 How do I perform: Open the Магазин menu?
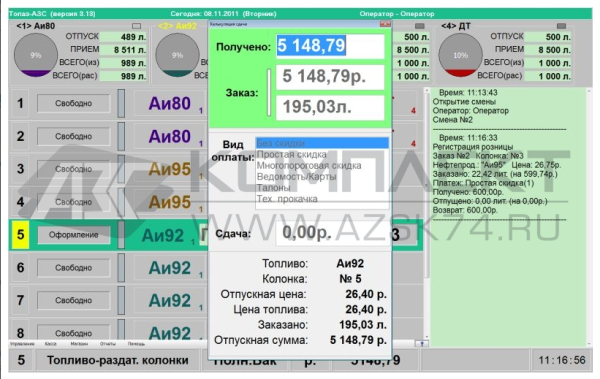pyautogui.click(x=79, y=344)
